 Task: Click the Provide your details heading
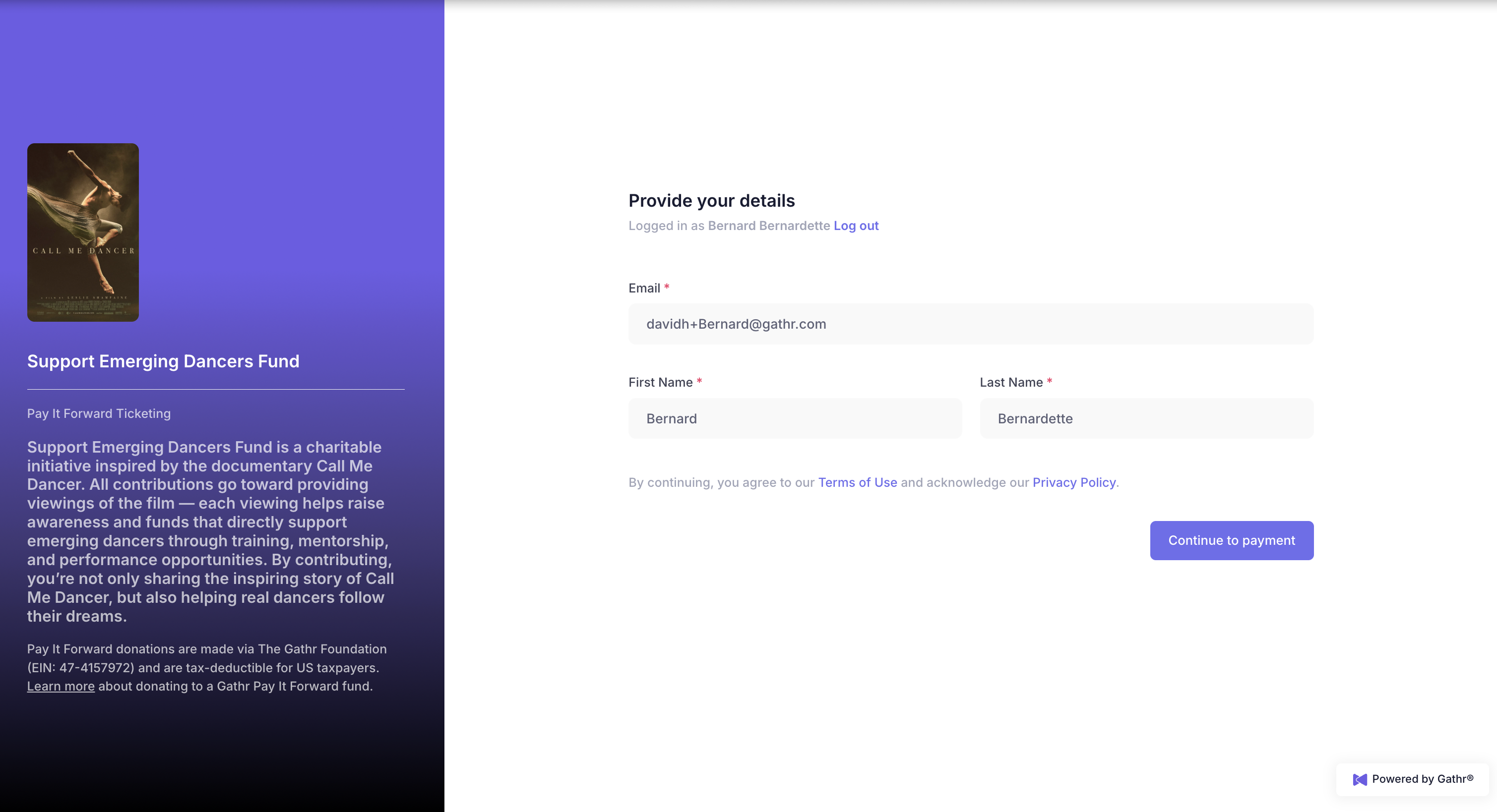point(711,201)
